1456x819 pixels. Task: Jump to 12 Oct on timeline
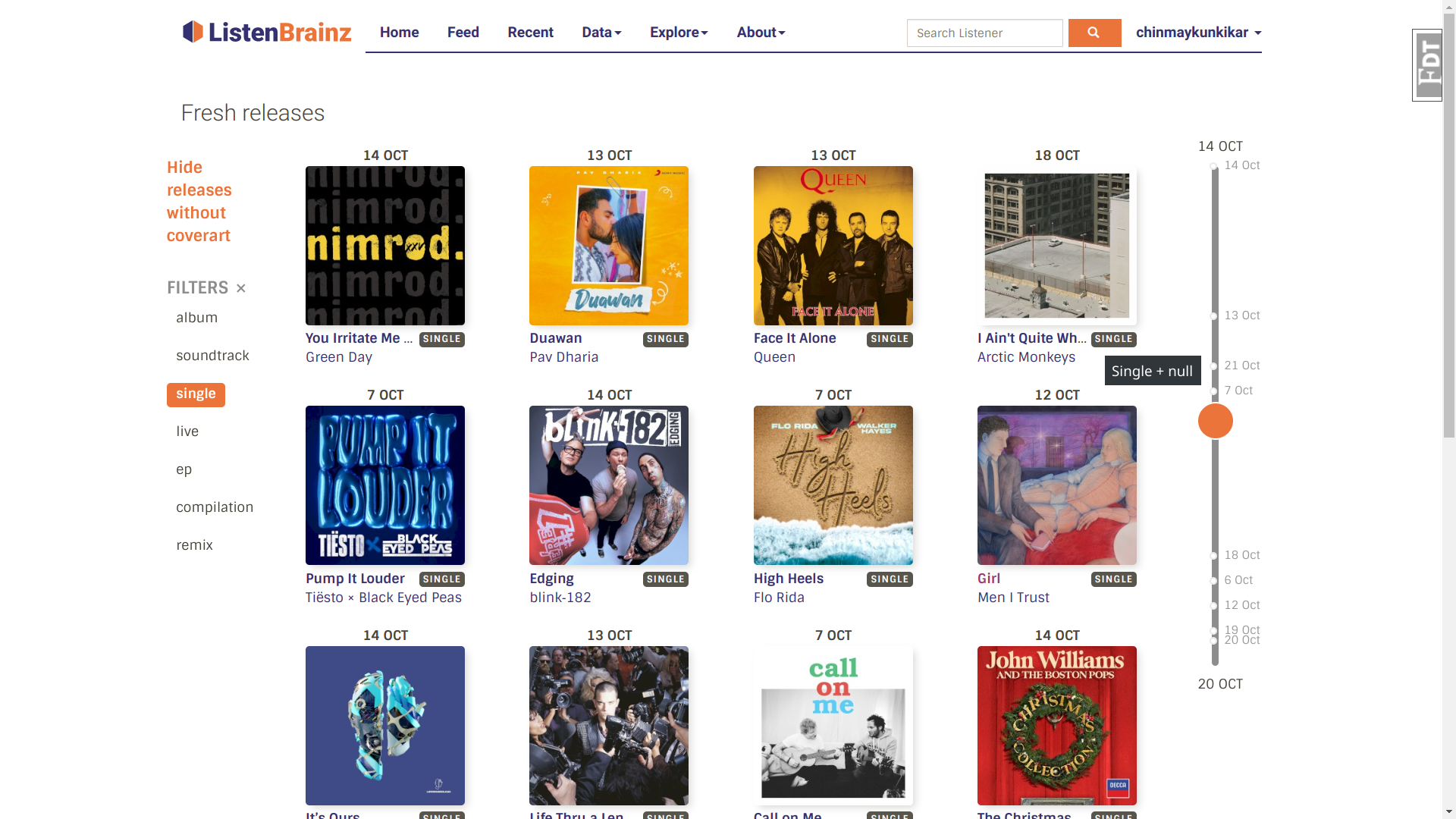1242,605
